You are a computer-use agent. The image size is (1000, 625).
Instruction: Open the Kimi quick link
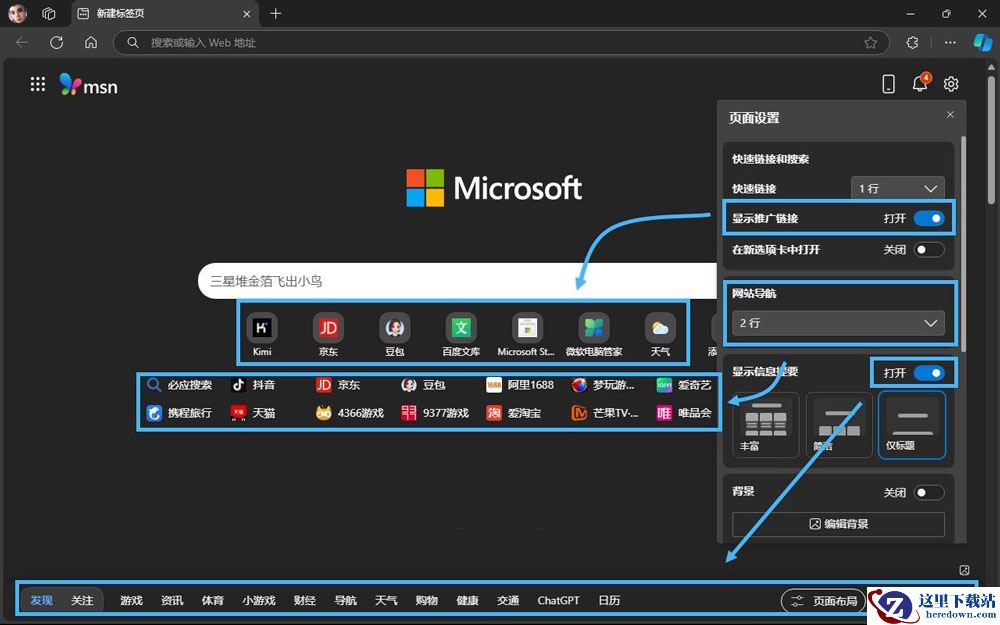[x=262, y=334]
